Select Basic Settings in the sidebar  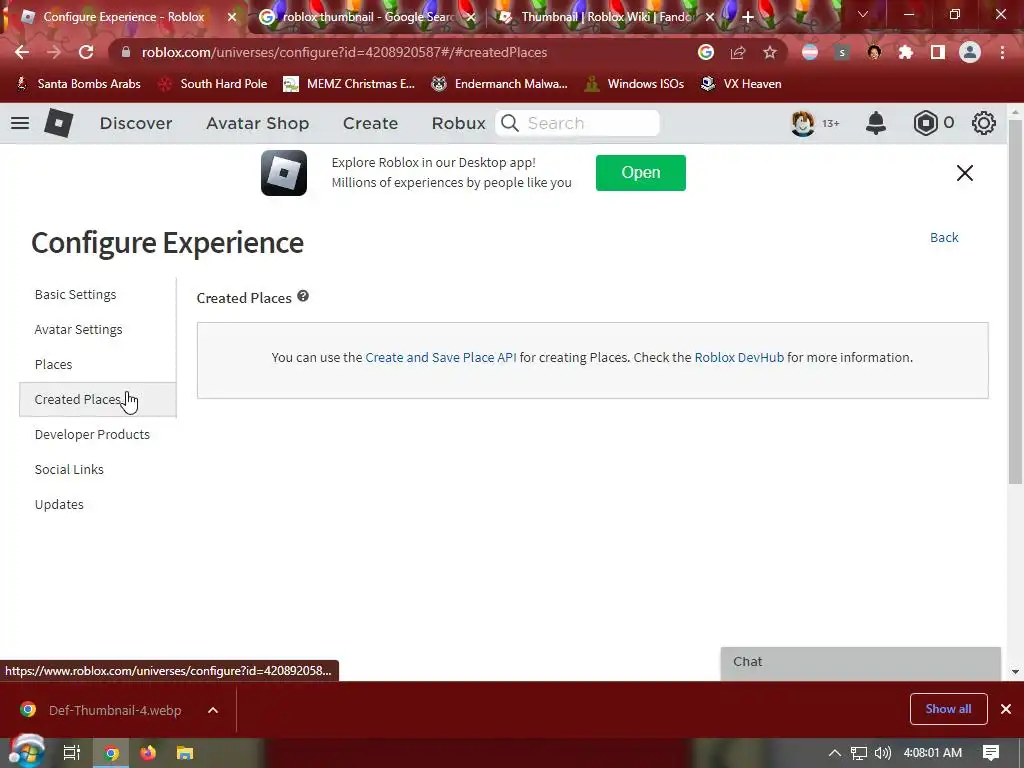tap(75, 295)
